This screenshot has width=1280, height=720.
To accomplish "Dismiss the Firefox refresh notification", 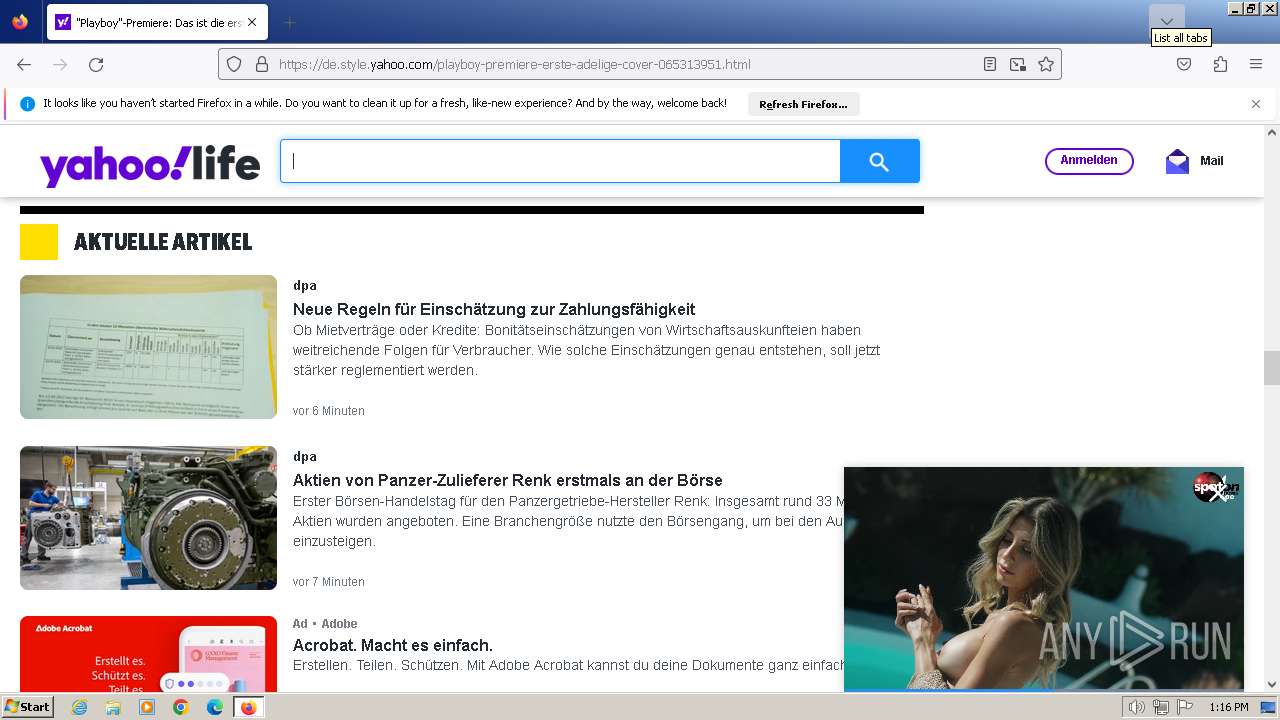I will click(1256, 104).
